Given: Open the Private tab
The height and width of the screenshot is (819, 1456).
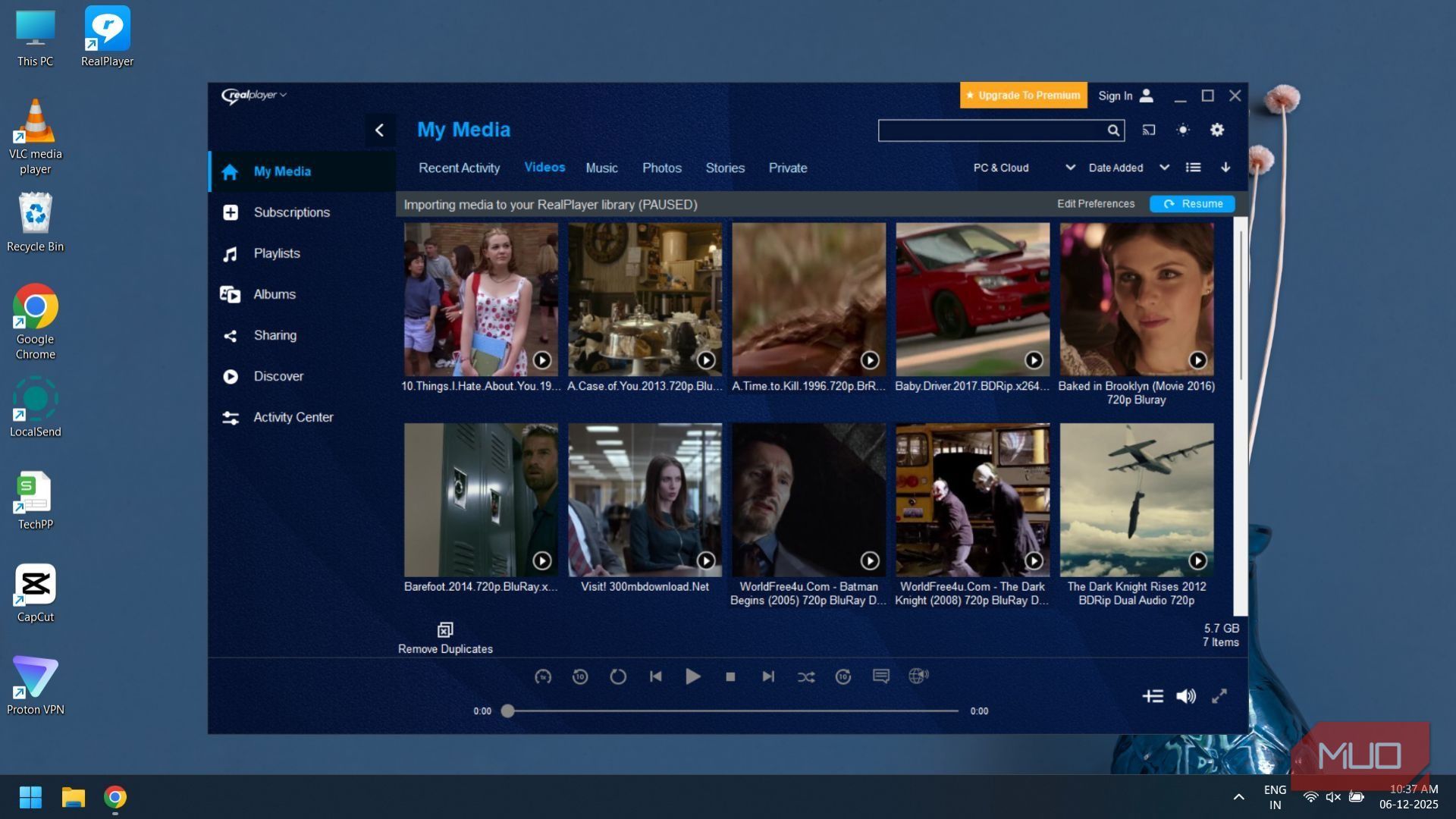Looking at the screenshot, I should (x=788, y=168).
